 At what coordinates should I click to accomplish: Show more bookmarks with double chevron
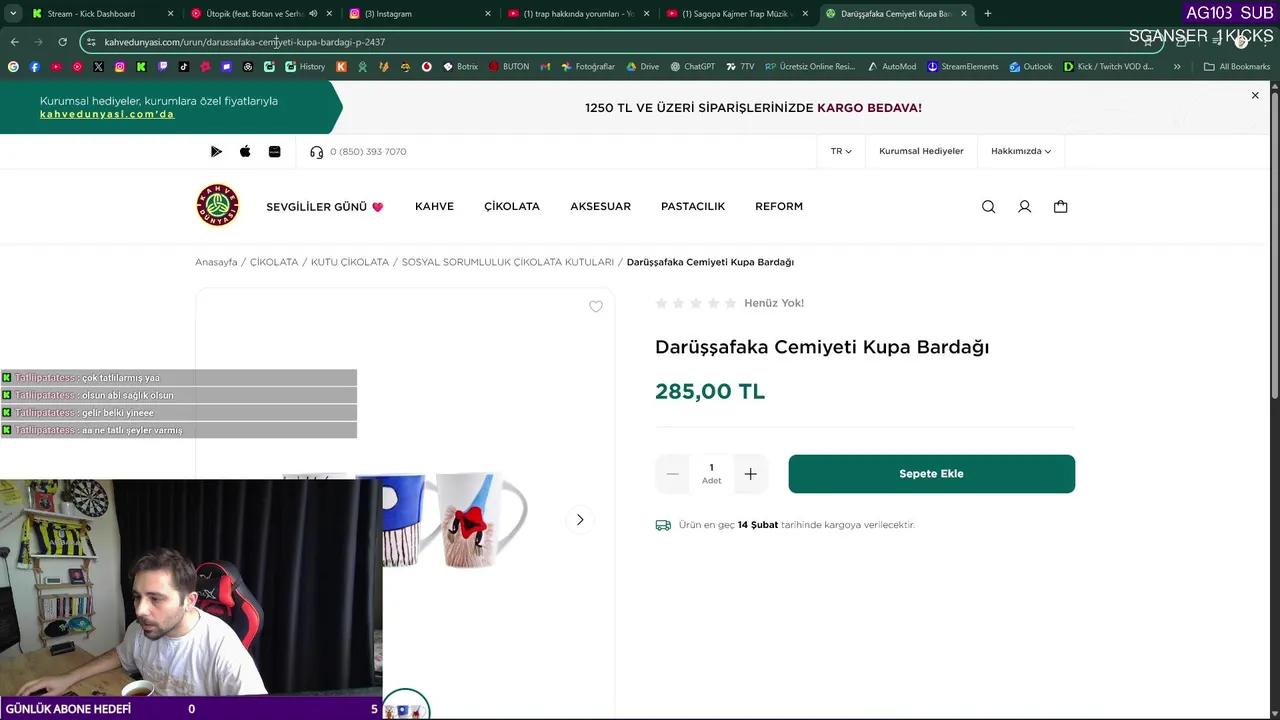[1177, 67]
